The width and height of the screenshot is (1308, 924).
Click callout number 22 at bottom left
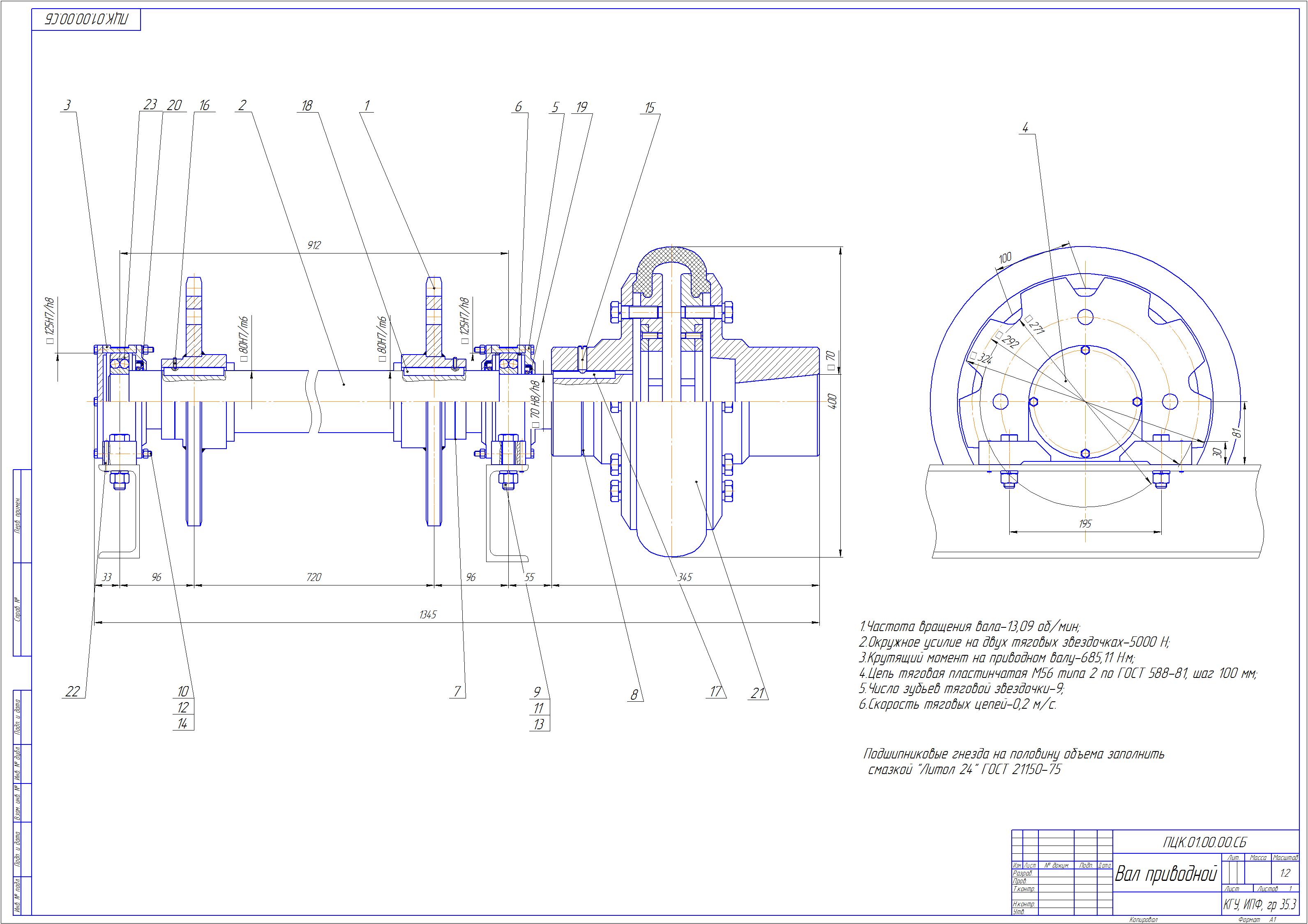click(x=73, y=692)
